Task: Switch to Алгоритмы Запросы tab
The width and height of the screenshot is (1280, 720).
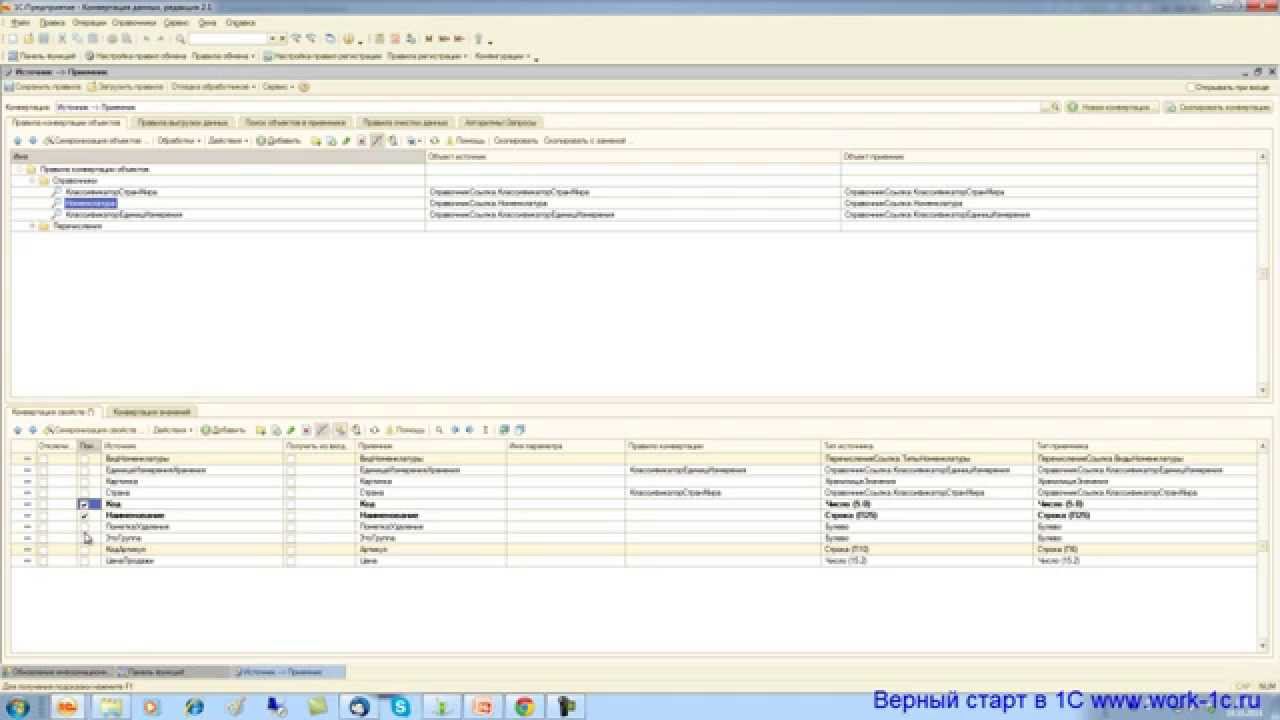Action: pyautogui.click(x=501, y=122)
